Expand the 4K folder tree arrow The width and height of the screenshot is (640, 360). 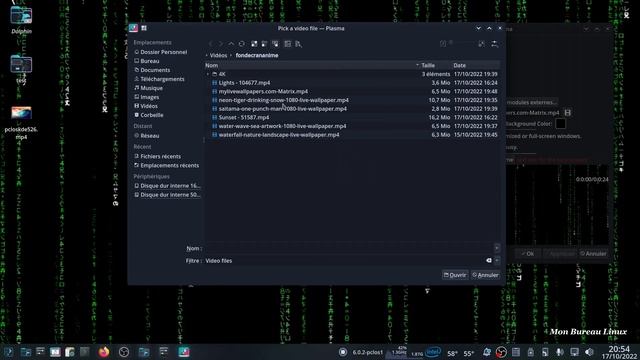tap(208, 74)
